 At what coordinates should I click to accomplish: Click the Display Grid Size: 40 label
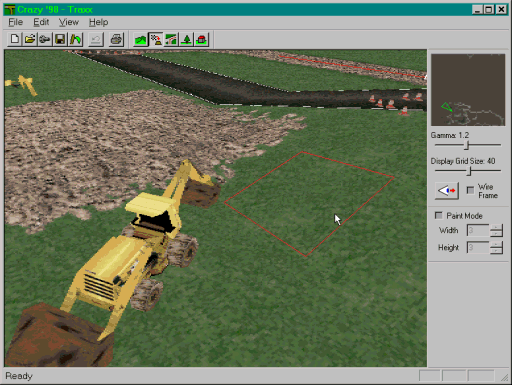click(463, 161)
